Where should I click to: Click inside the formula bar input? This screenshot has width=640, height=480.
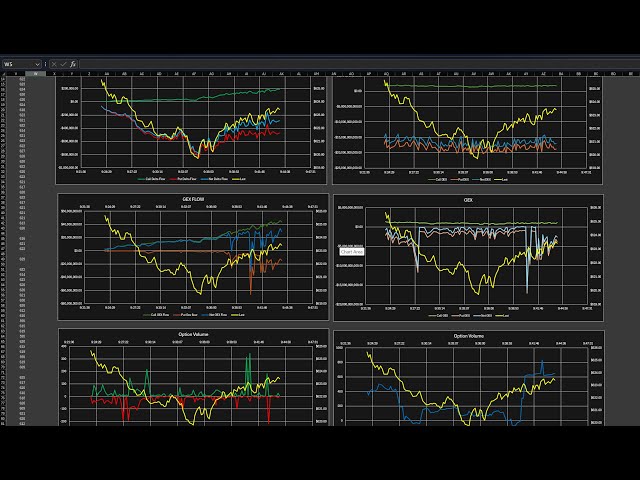point(359,64)
